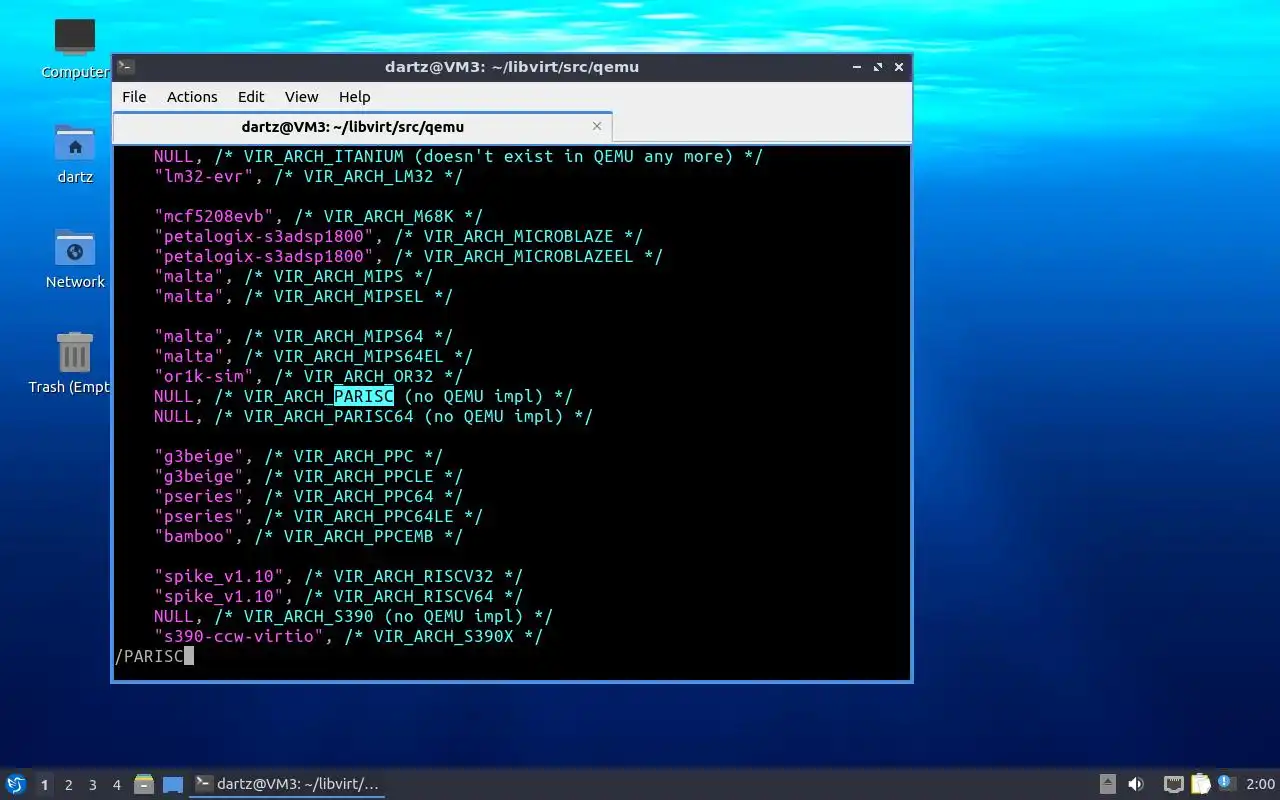1280x800 pixels.
Task: Click the show desktop taskbar icon
Action: (173, 785)
